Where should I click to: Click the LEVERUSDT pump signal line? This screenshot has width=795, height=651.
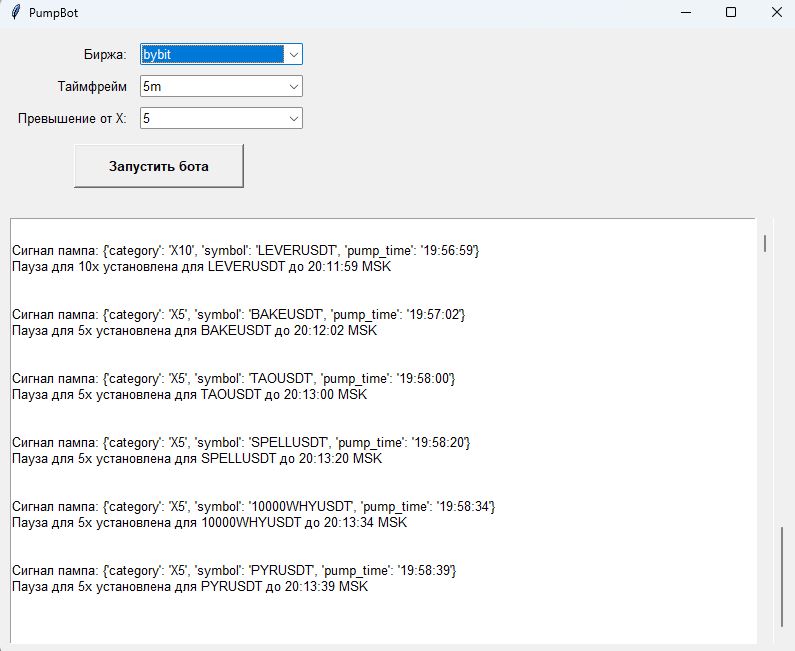tap(245, 250)
